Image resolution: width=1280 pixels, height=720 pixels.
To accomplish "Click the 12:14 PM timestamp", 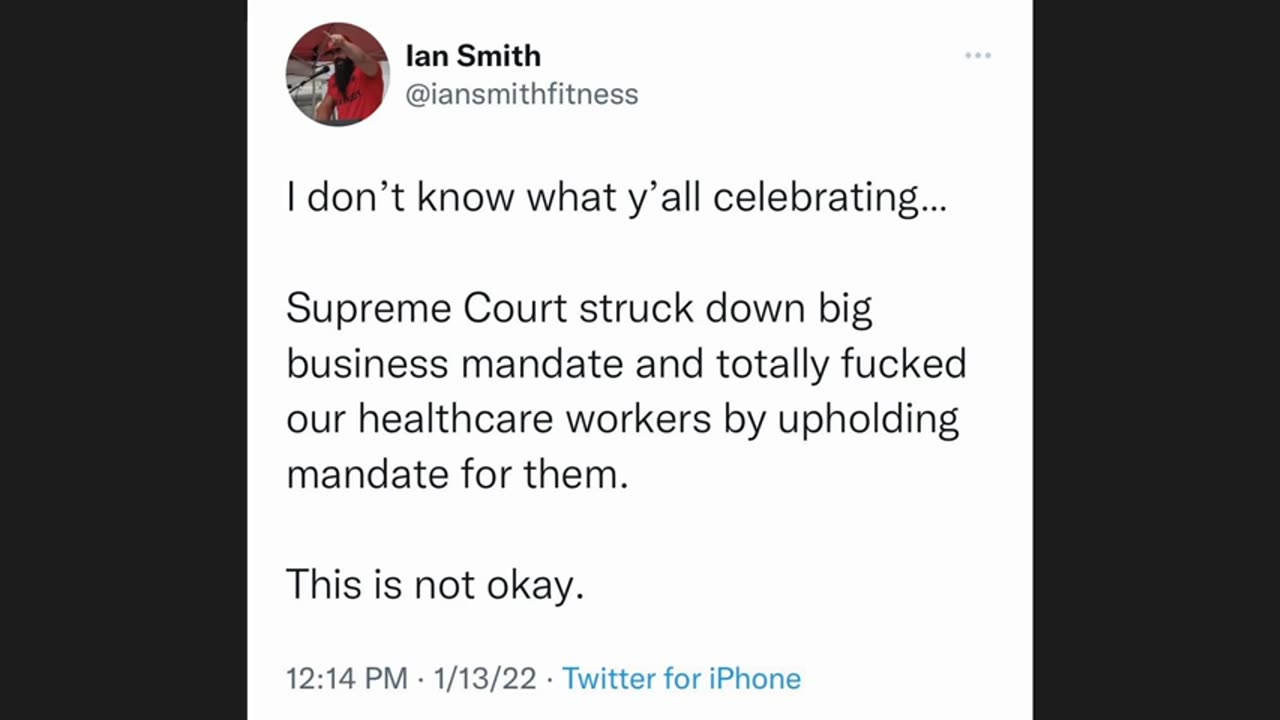I will [x=346, y=678].
